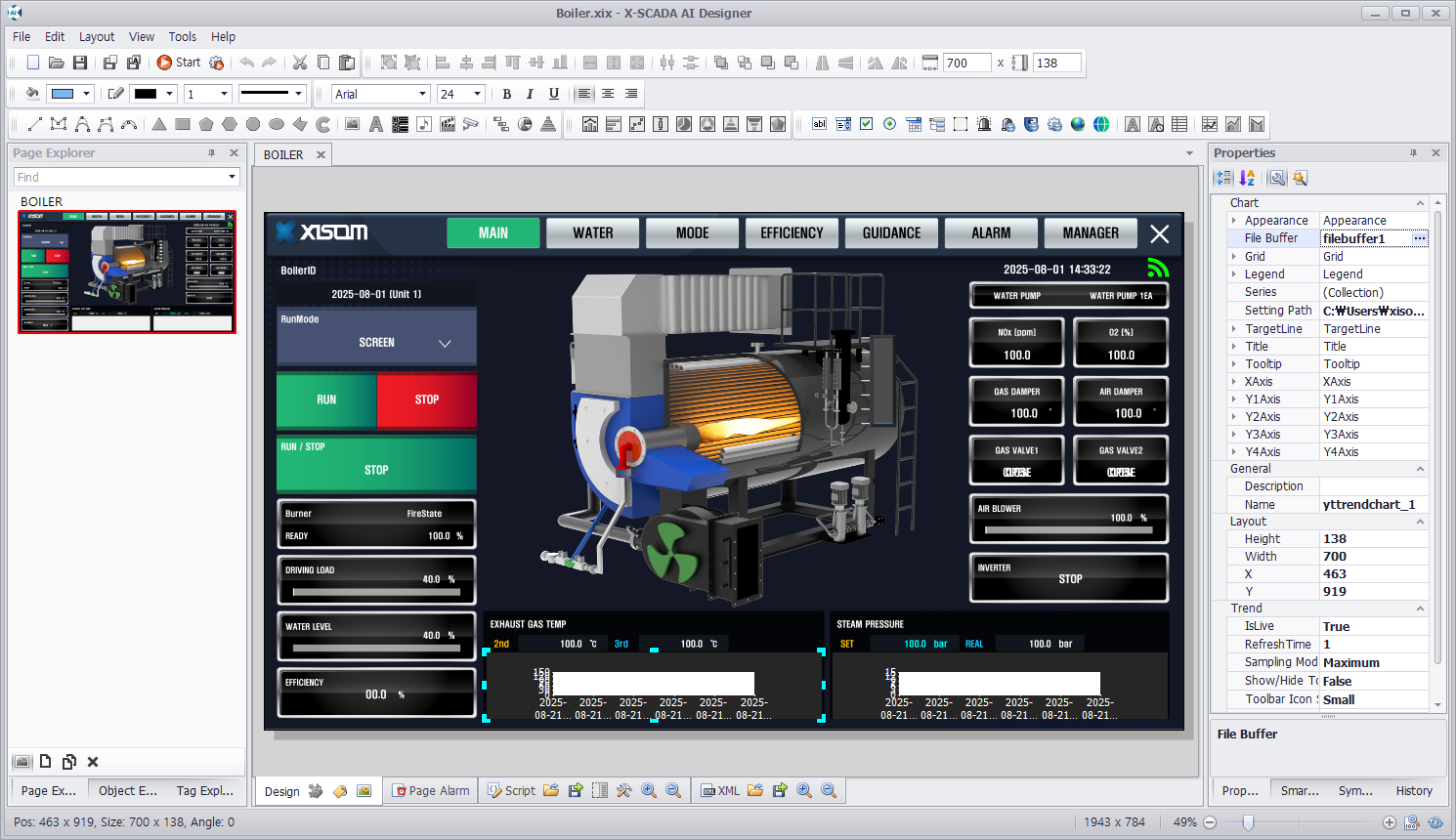Expand the Y1Axis property node
Image resolution: width=1456 pixels, height=840 pixels.
pos(1234,399)
